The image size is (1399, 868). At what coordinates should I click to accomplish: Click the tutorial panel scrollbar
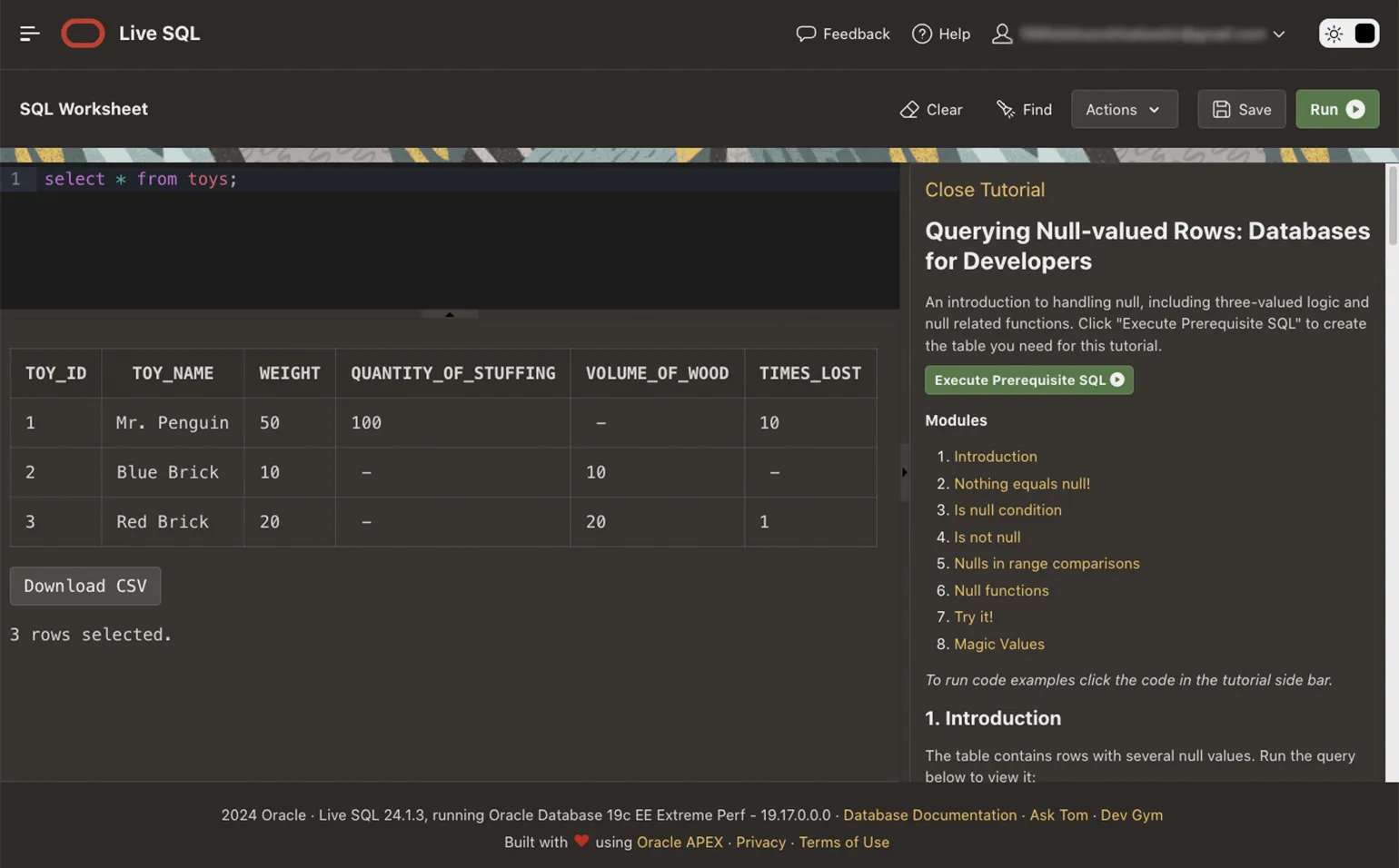coord(1391,204)
